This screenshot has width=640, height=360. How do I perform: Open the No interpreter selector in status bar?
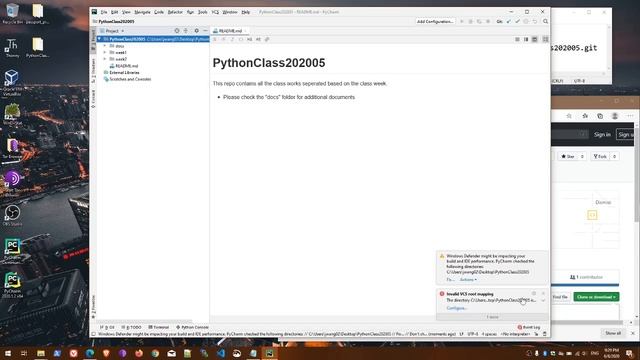(x=515, y=334)
